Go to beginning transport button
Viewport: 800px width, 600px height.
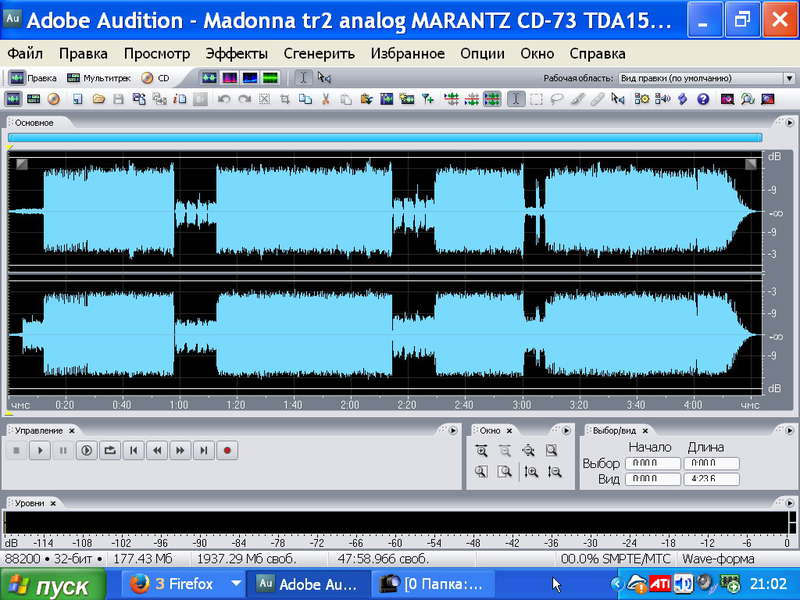click(134, 451)
